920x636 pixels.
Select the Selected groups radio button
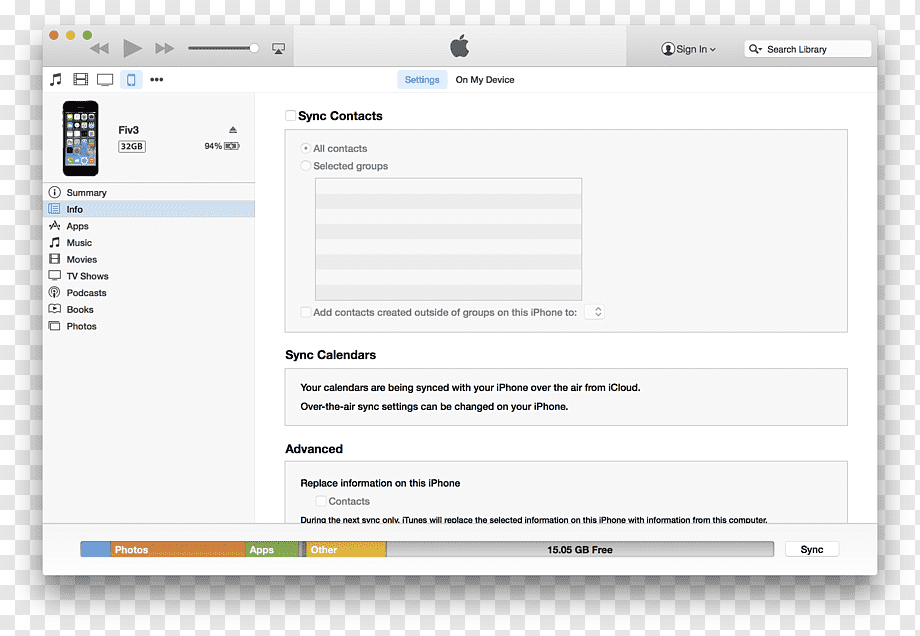pos(306,166)
